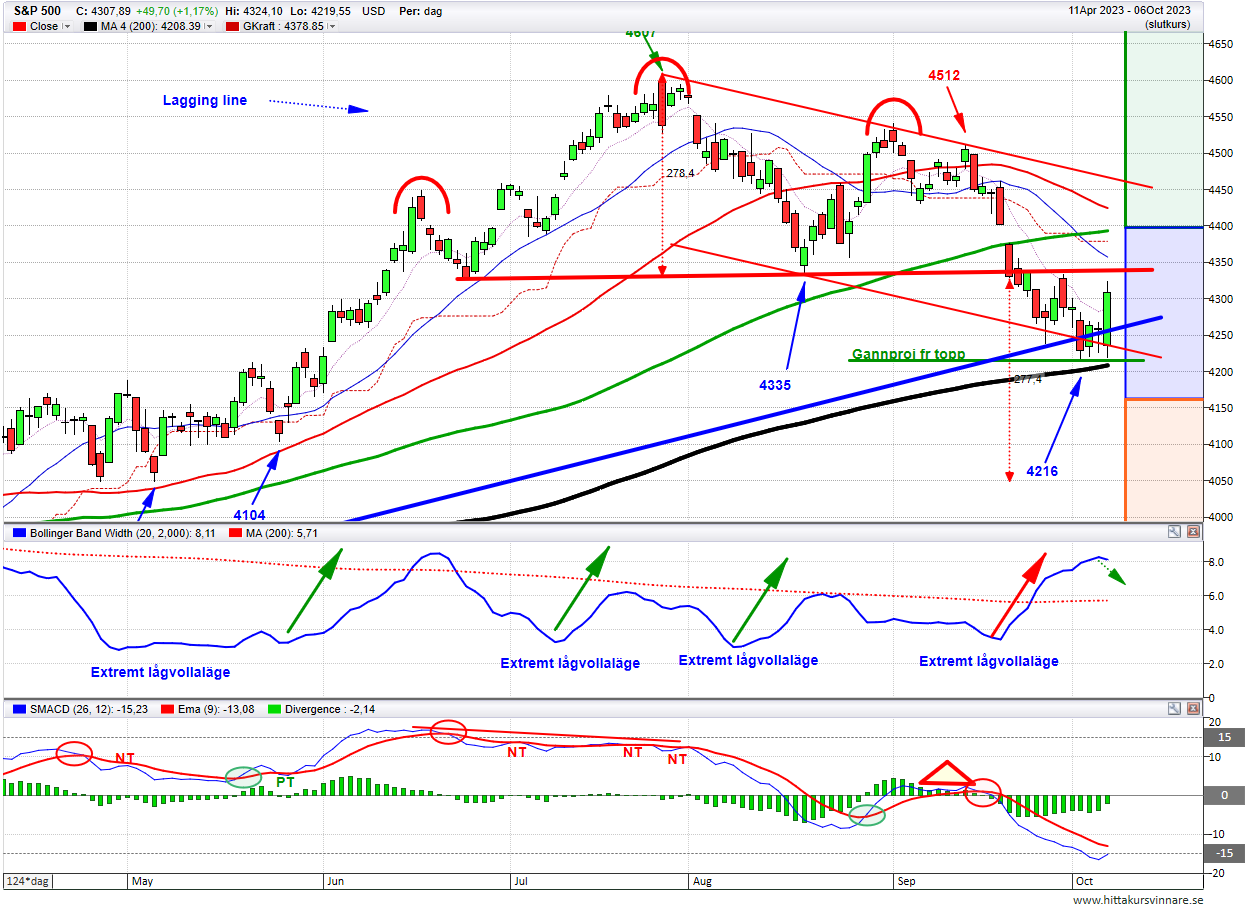Click the Jul label on time axis
The width and height of the screenshot is (1248, 905).
tap(520, 882)
